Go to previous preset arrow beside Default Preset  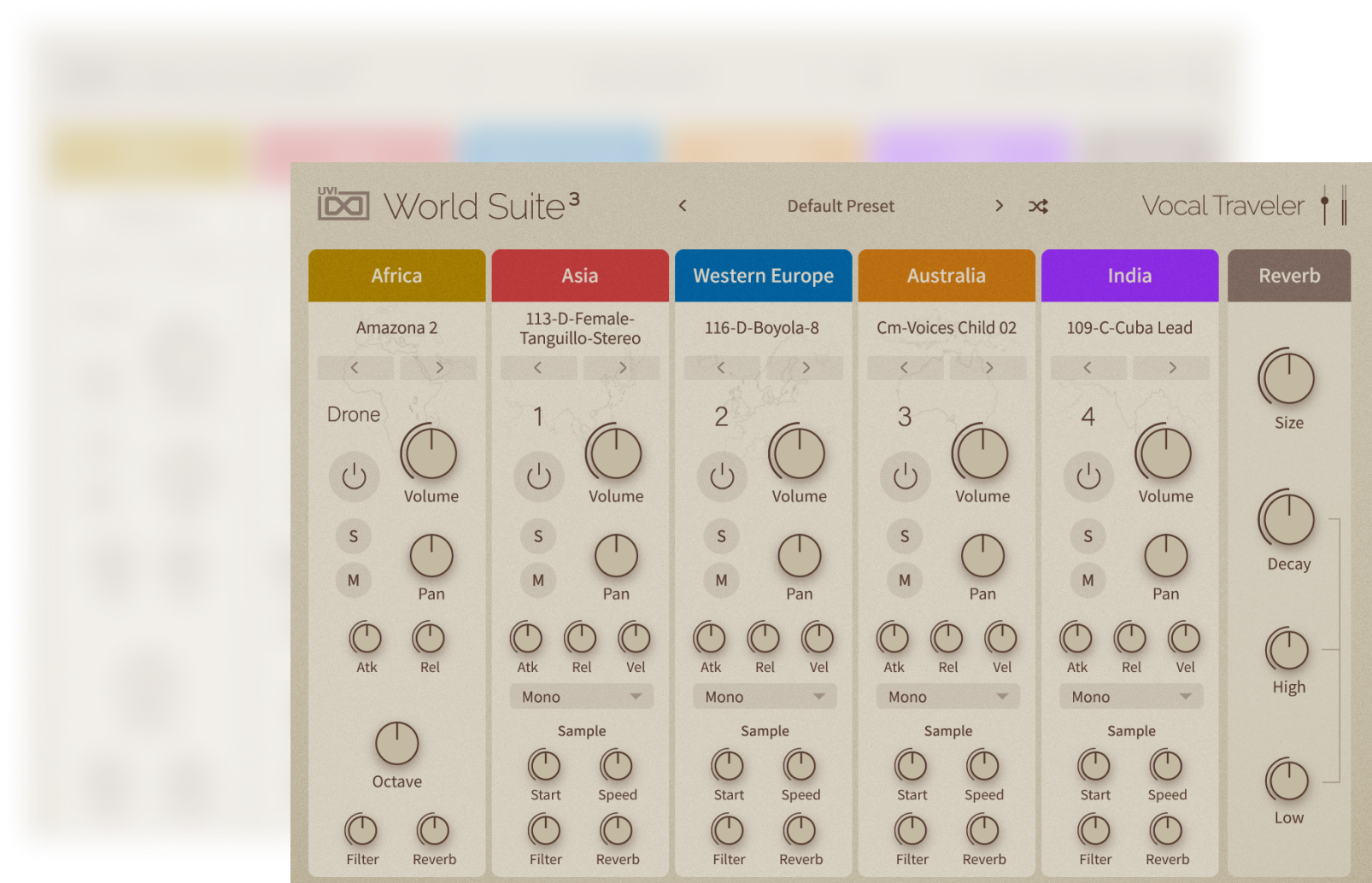pos(683,206)
